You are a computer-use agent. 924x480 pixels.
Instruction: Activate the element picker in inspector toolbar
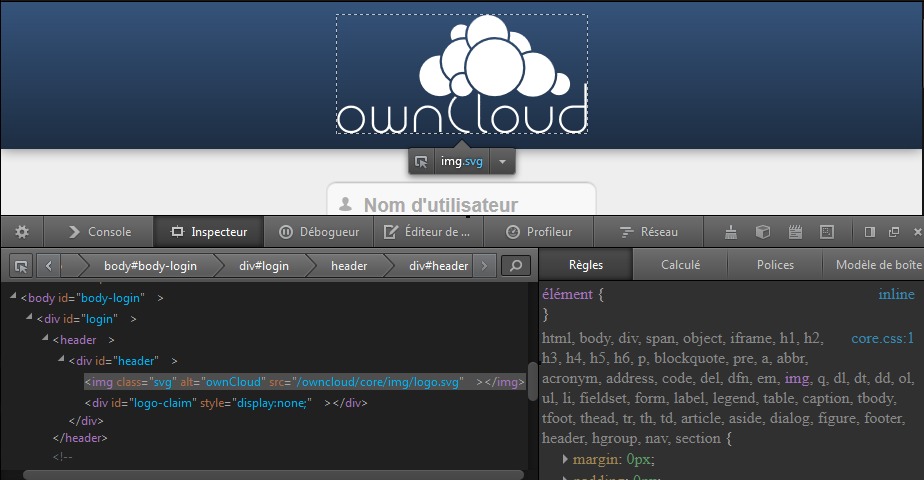click(21, 266)
